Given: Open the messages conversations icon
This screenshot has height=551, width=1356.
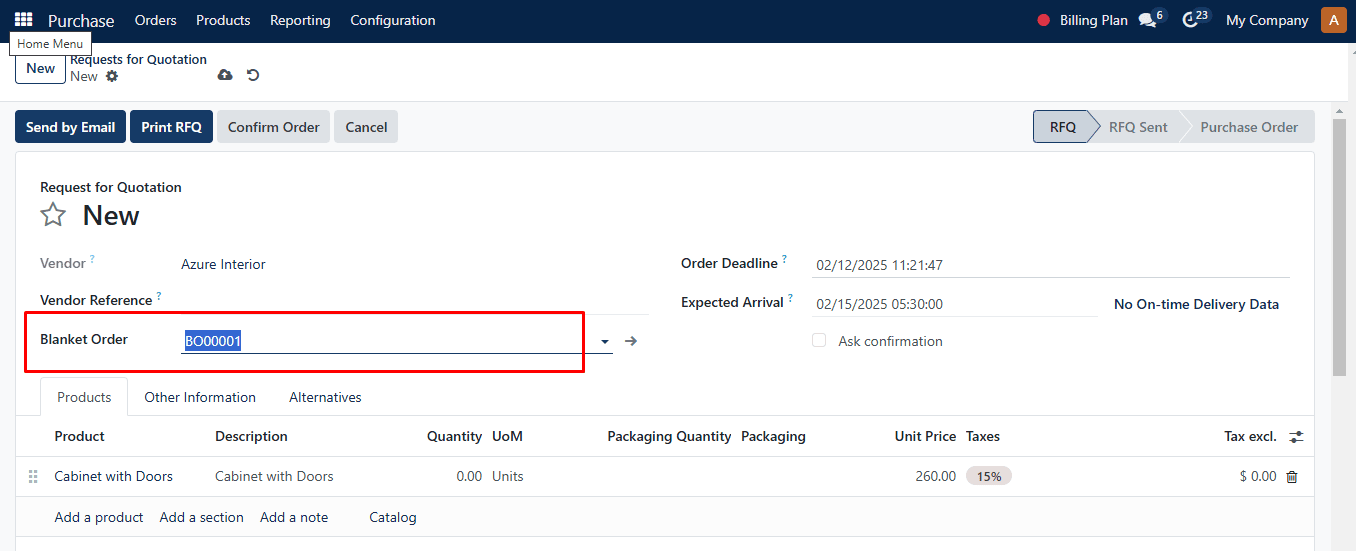Looking at the screenshot, I should pos(1147,20).
